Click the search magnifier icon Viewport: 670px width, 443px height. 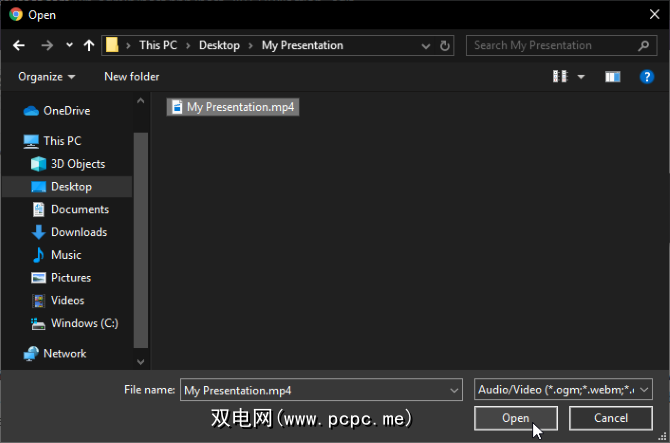(644, 45)
